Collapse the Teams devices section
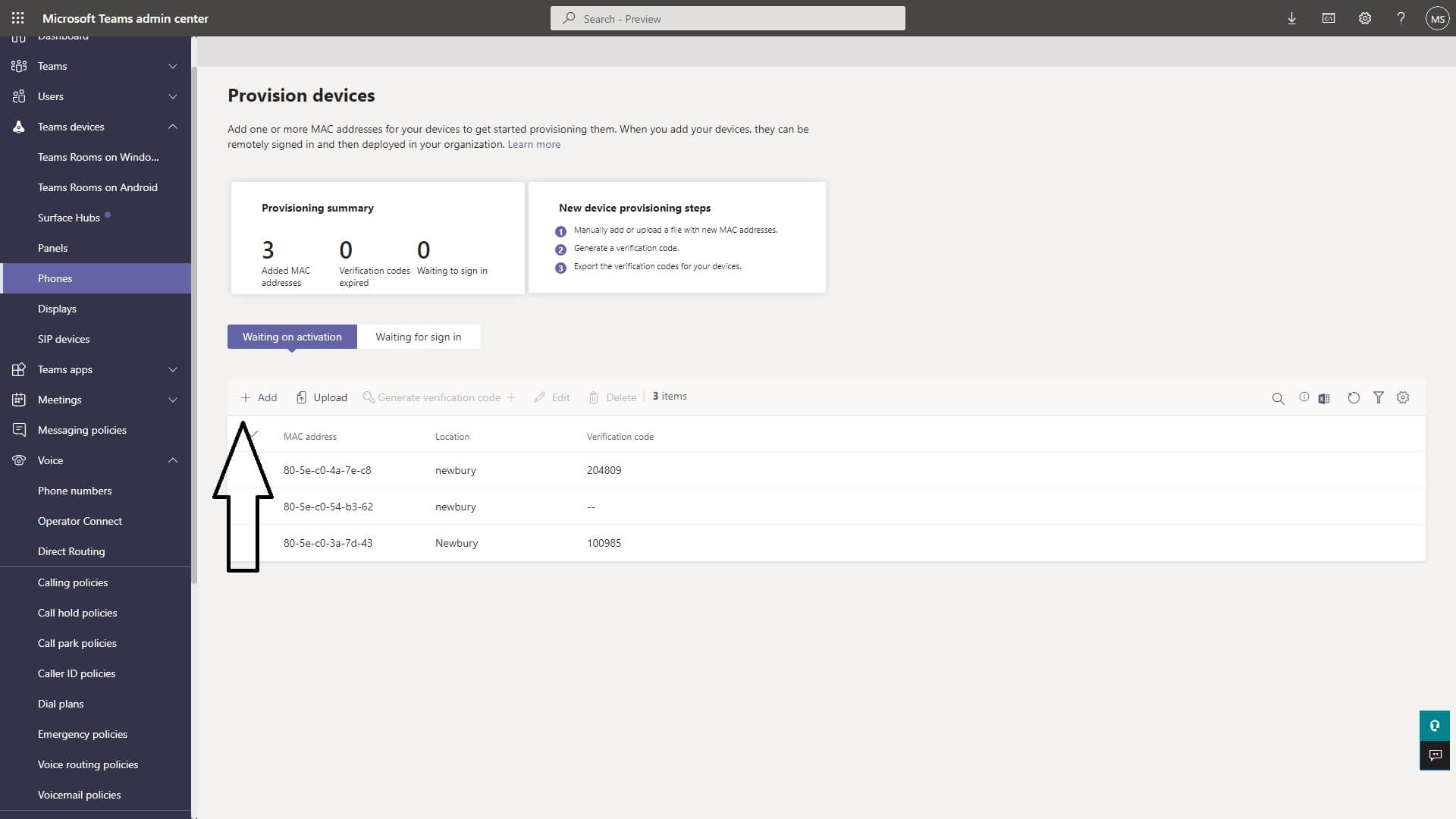 click(173, 127)
